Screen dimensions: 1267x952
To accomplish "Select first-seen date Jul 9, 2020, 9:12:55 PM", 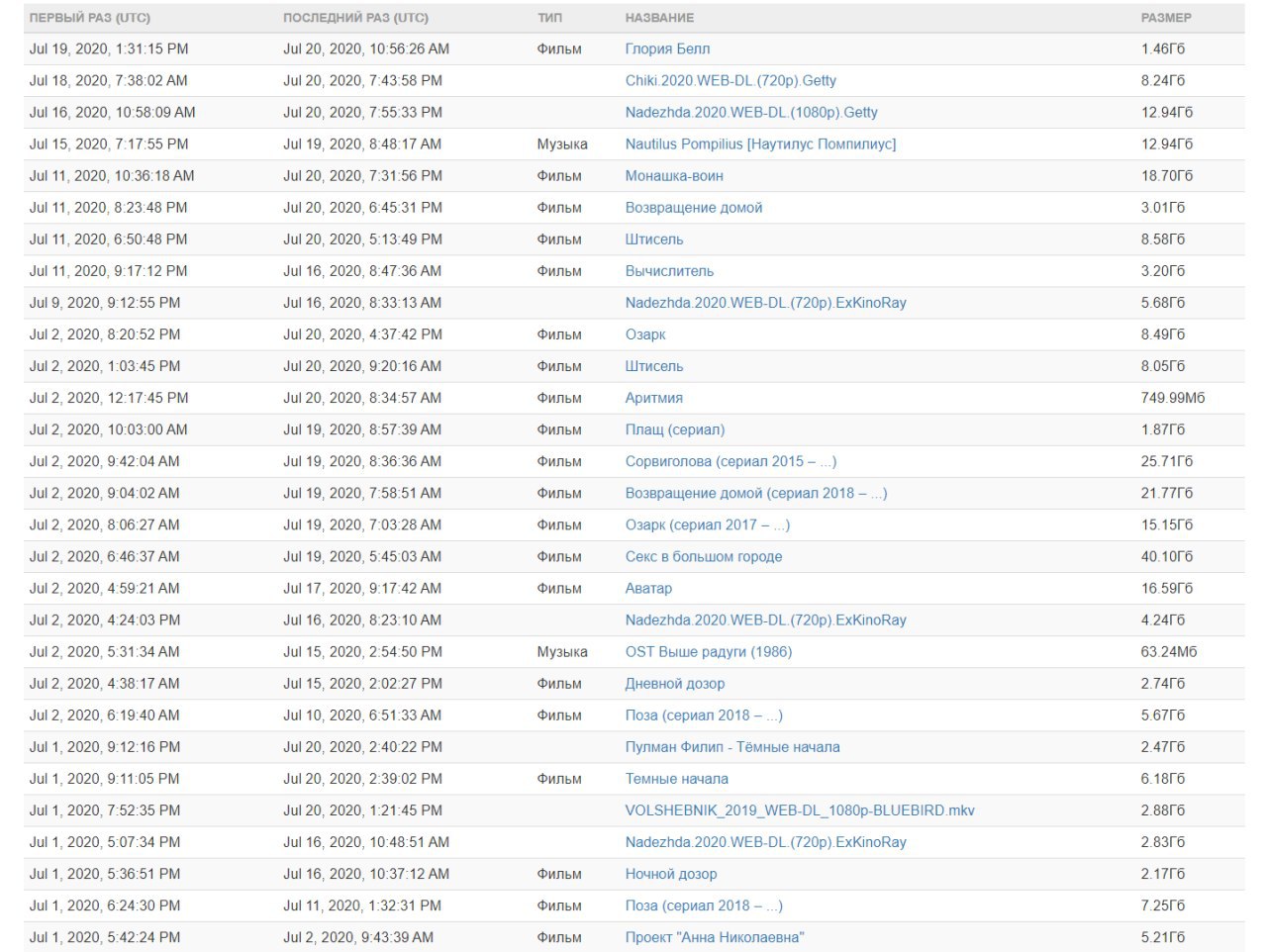I will pos(105,302).
